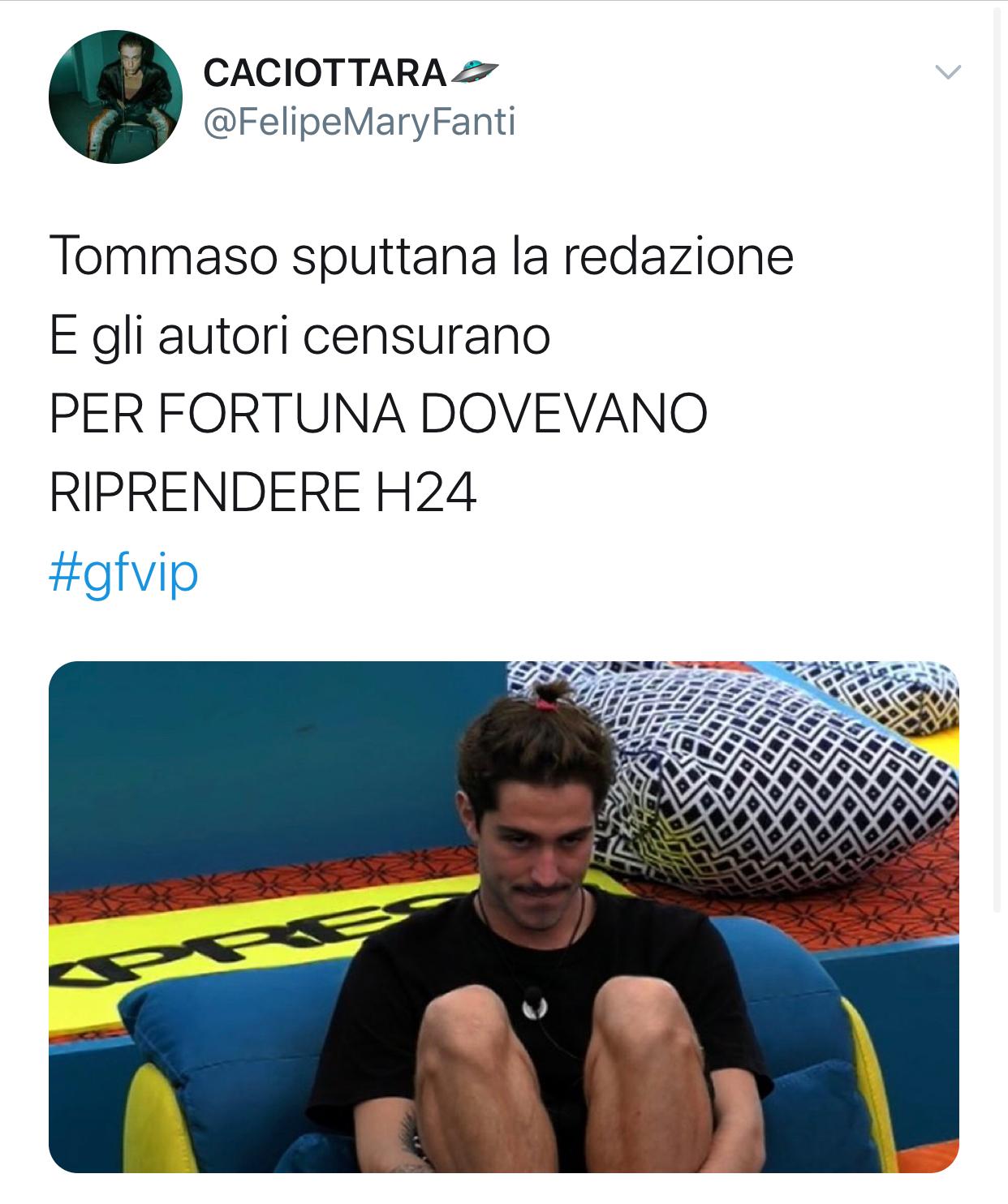Click the text "RIPRENDERE H24"

(263, 493)
